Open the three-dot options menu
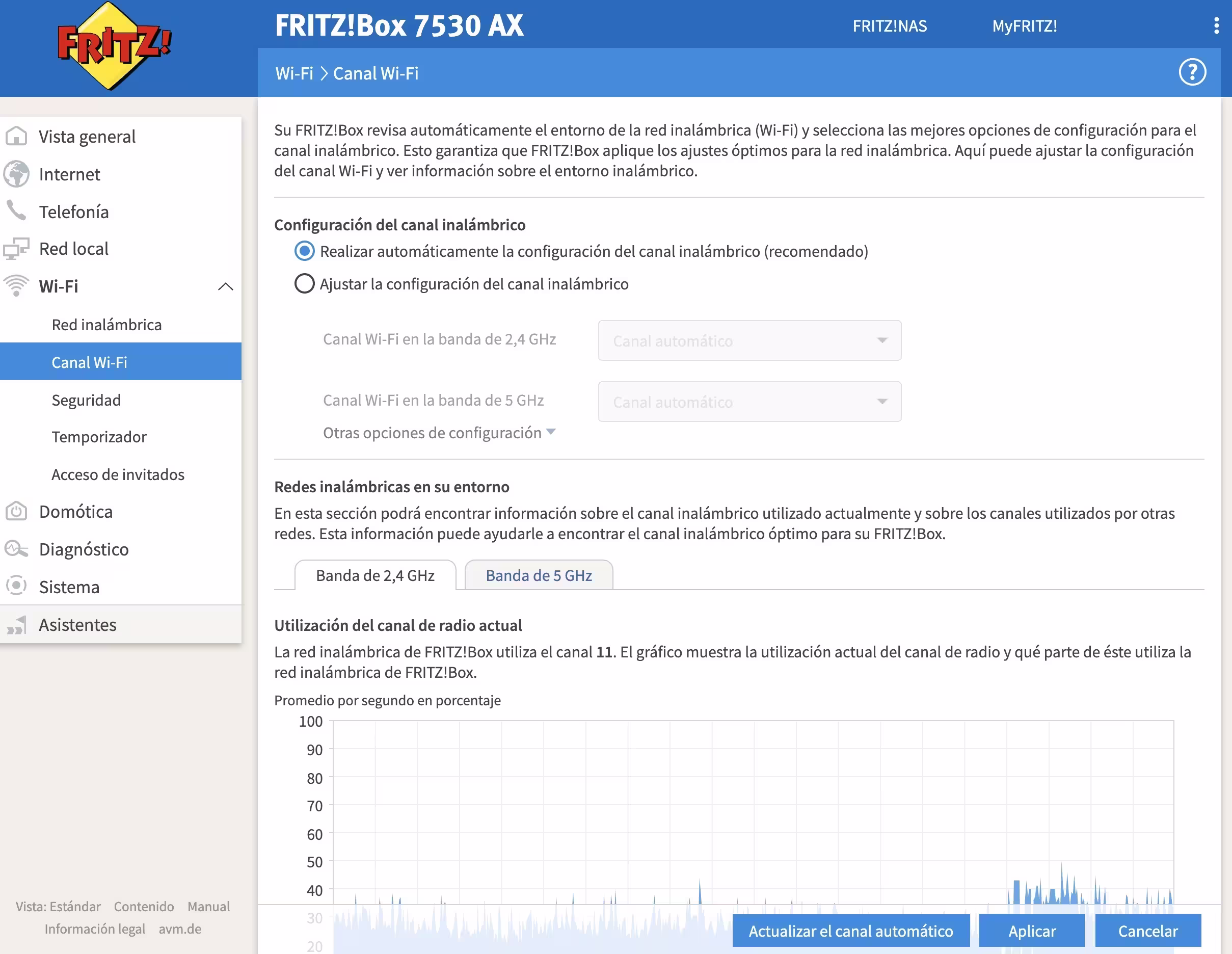The height and width of the screenshot is (954, 1232). coord(1216,25)
